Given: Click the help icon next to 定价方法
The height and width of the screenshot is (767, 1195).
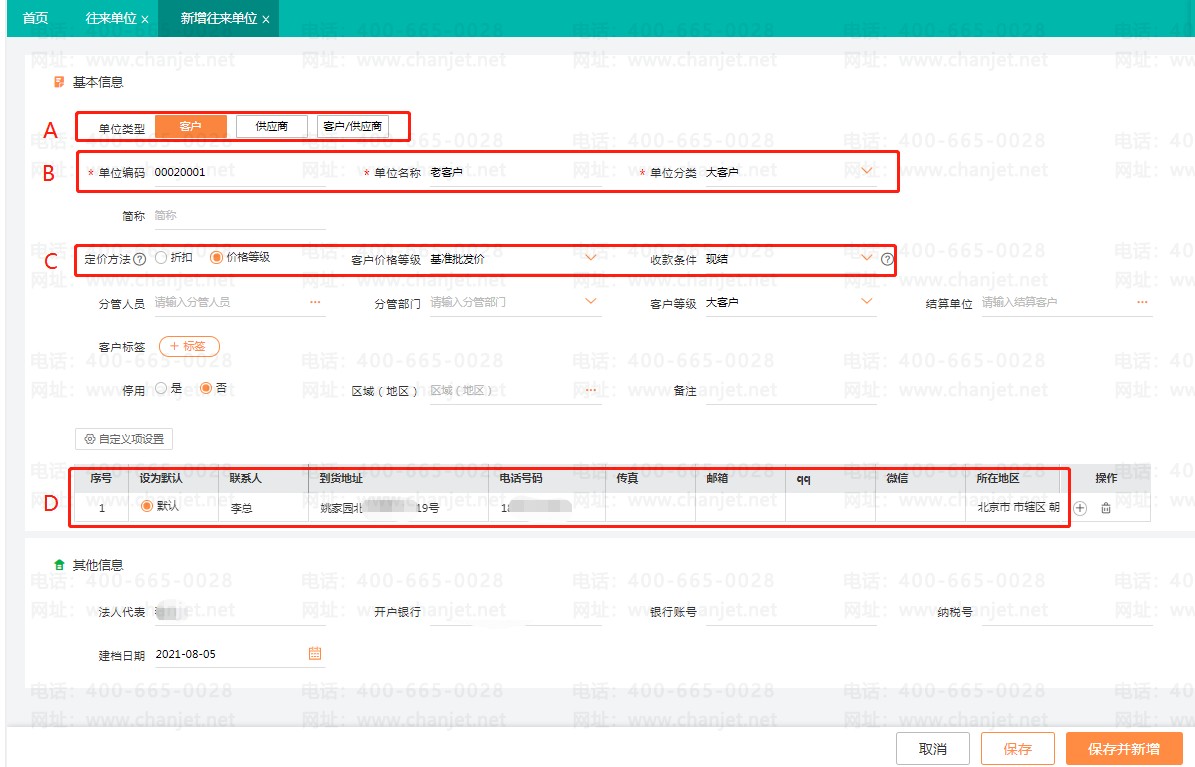Looking at the screenshot, I should [x=139, y=259].
